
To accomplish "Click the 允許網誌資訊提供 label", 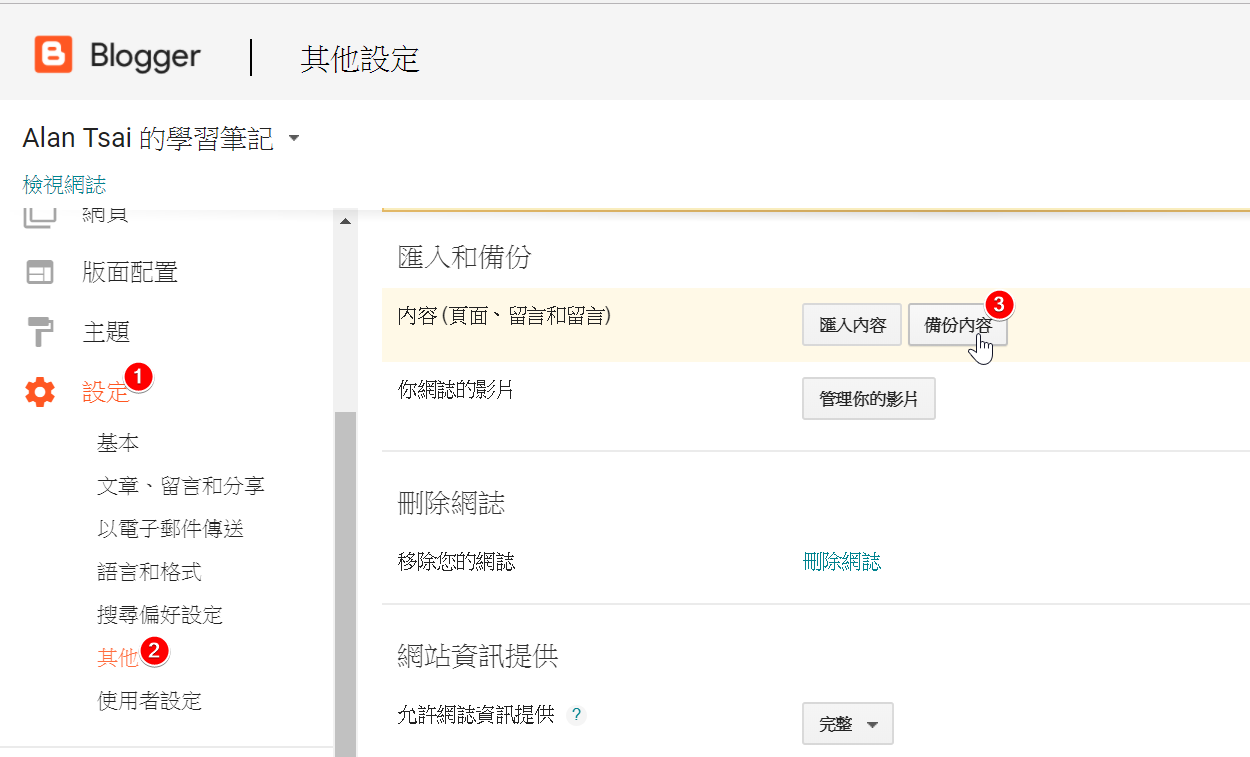I will (476, 715).
